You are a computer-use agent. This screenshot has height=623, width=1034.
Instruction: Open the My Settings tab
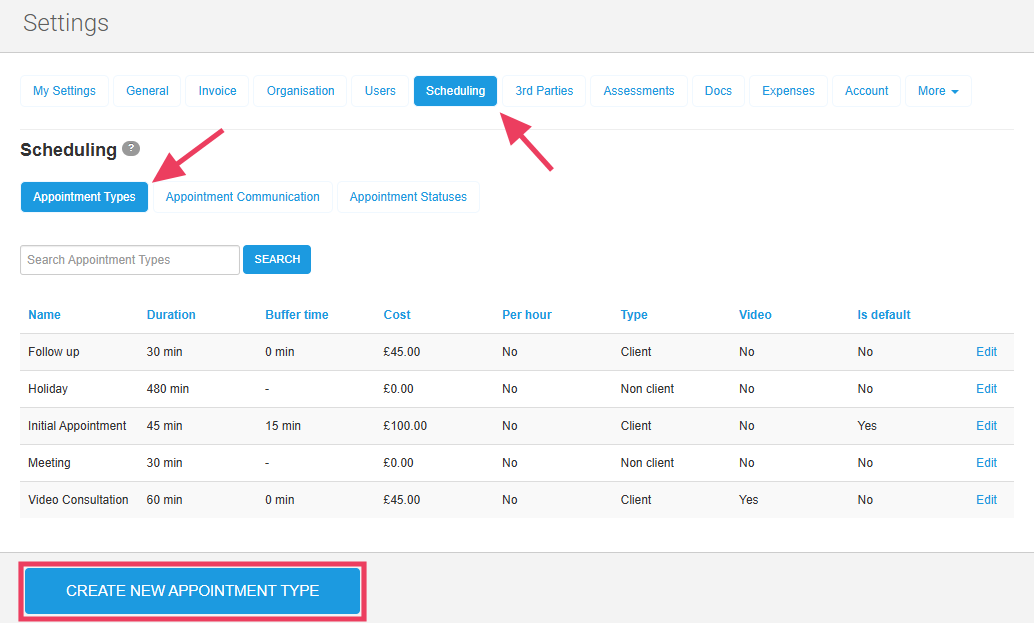pyautogui.click(x=64, y=91)
